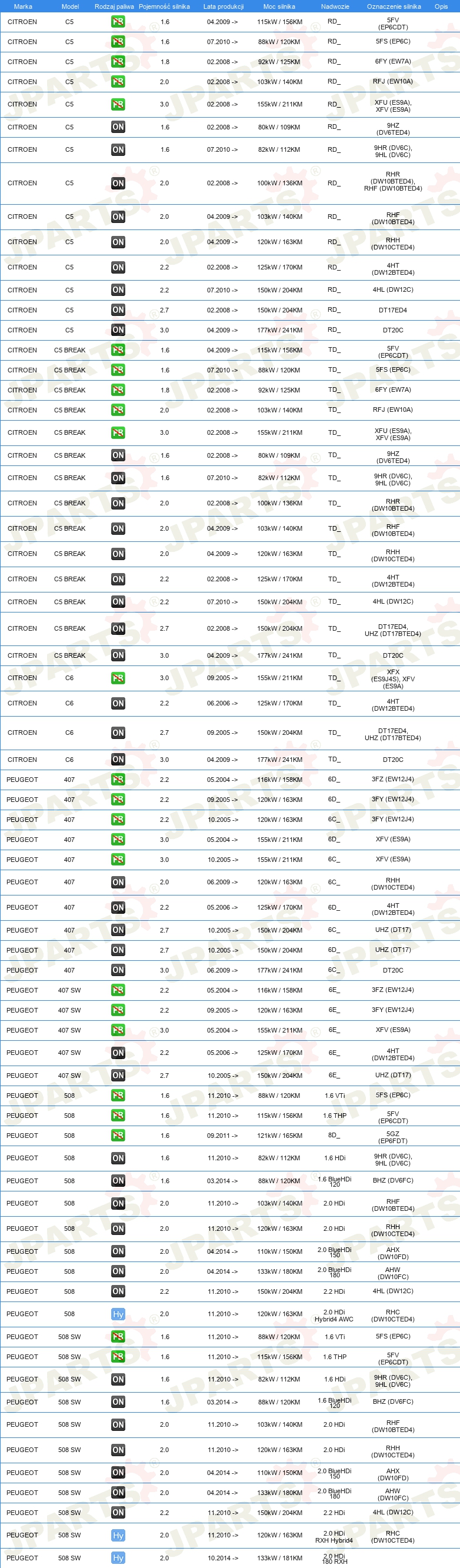Click petrol icon in 407 SW XFV (ES9A) row
This screenshot has height=1568, width=460.
[x=118, y=1030]
